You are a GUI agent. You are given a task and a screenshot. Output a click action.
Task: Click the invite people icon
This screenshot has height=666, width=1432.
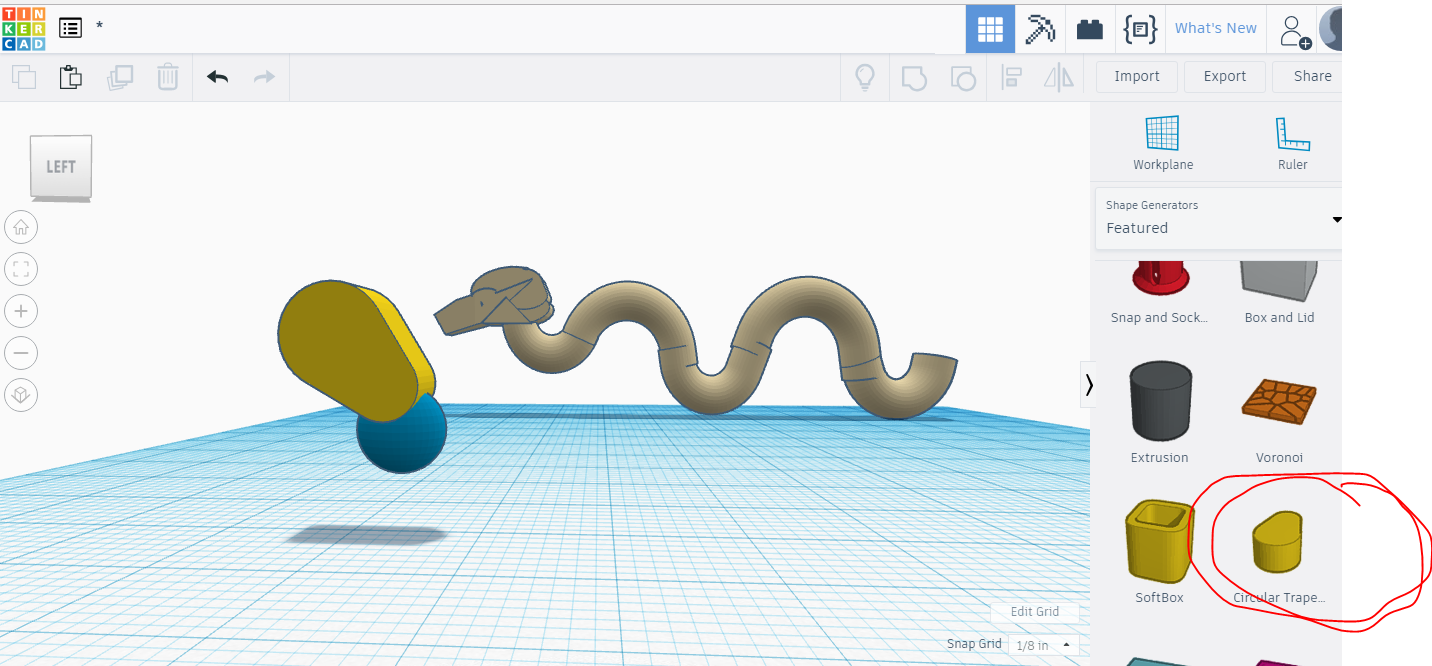pos(1294,30)
